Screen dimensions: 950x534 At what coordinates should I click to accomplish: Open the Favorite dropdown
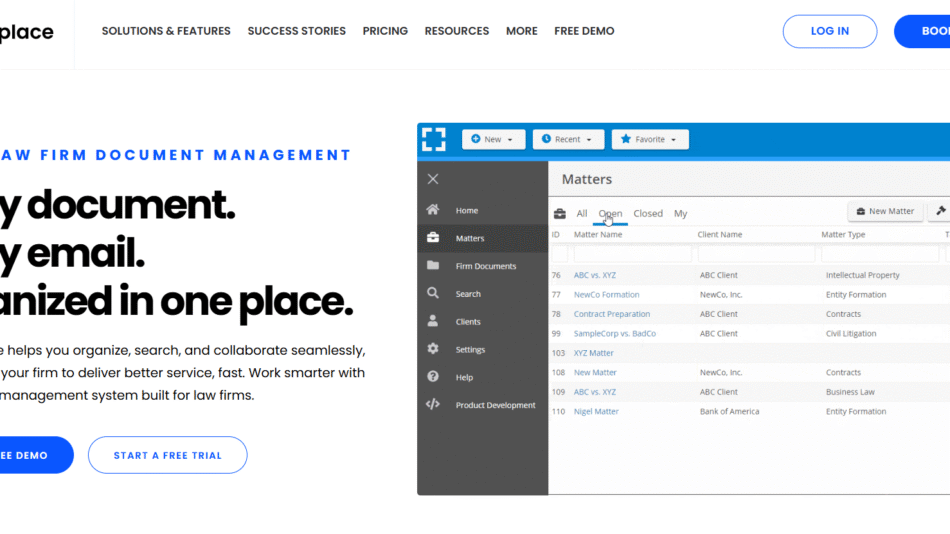[650, 140]
